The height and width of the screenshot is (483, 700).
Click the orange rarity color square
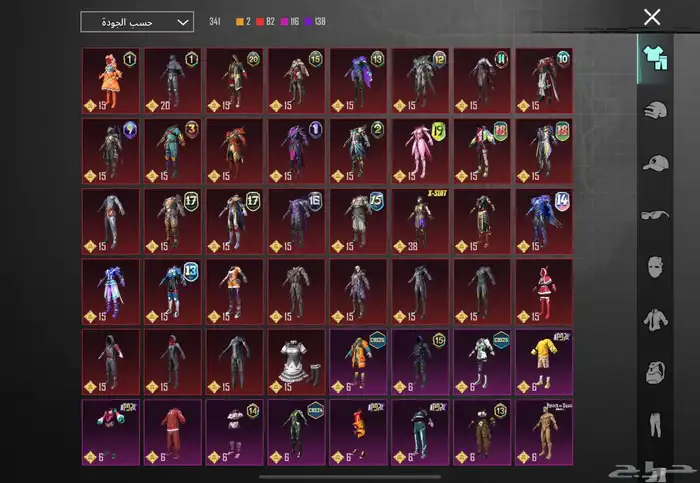click(x=238, y=22)
